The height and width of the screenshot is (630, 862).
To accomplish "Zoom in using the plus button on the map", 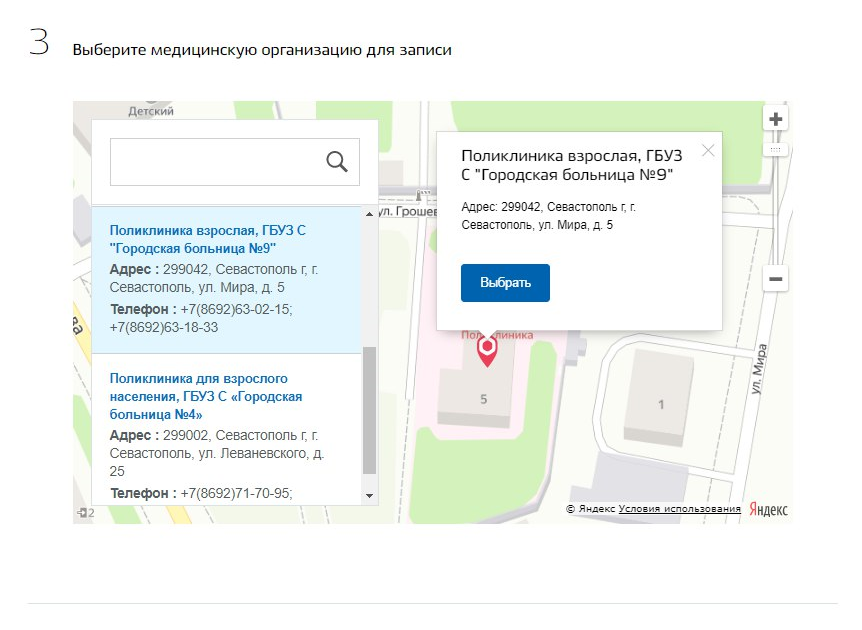I will (x=775, y=118).
